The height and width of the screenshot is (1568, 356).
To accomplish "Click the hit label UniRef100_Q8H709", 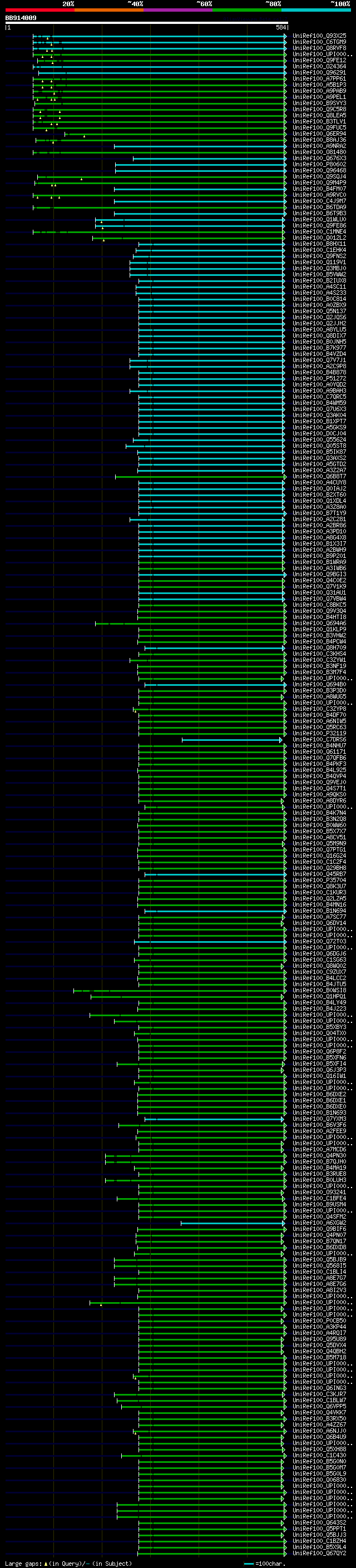I will point(319,647).
